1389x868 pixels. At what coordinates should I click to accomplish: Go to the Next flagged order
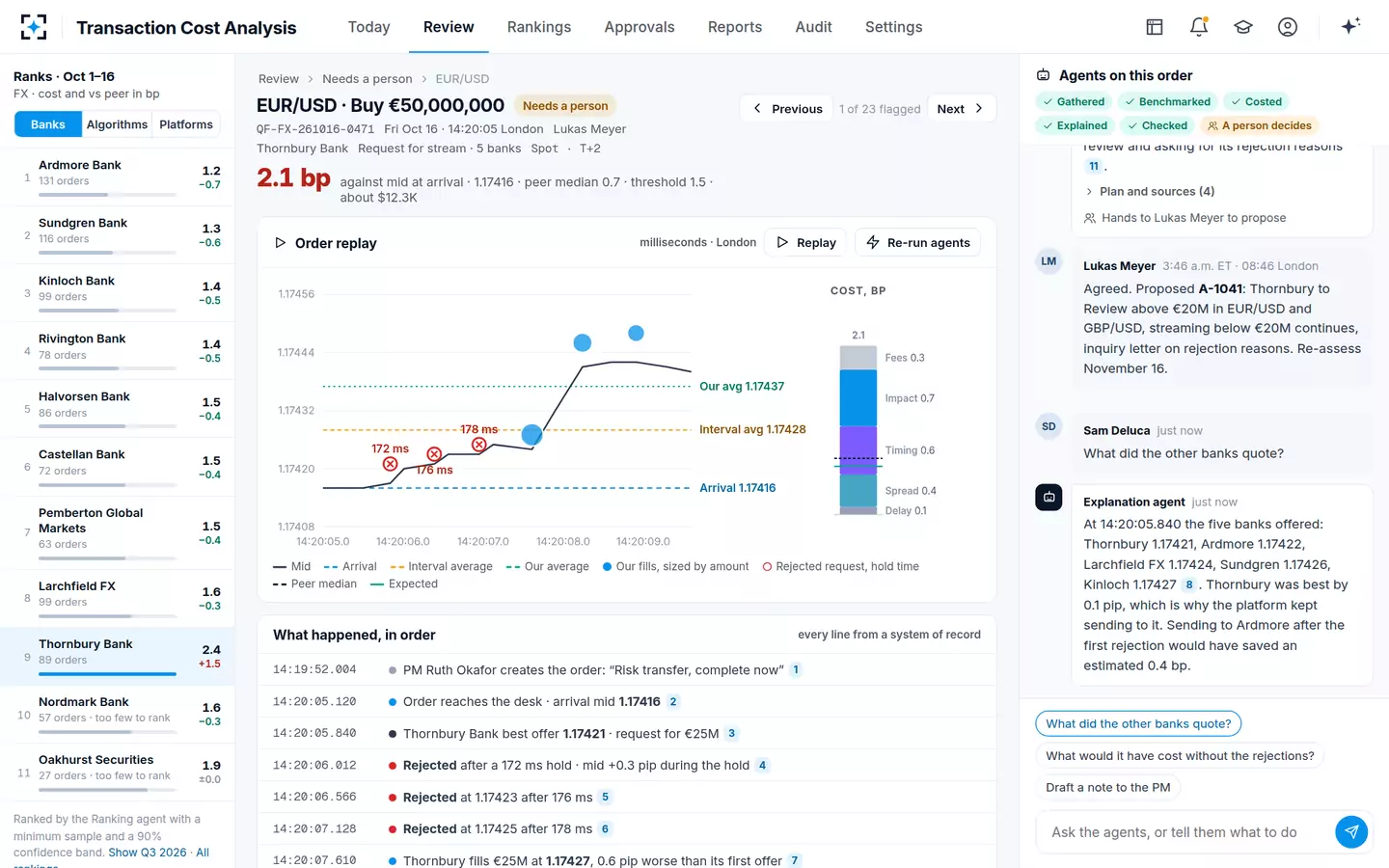click(x=961, y=108)
